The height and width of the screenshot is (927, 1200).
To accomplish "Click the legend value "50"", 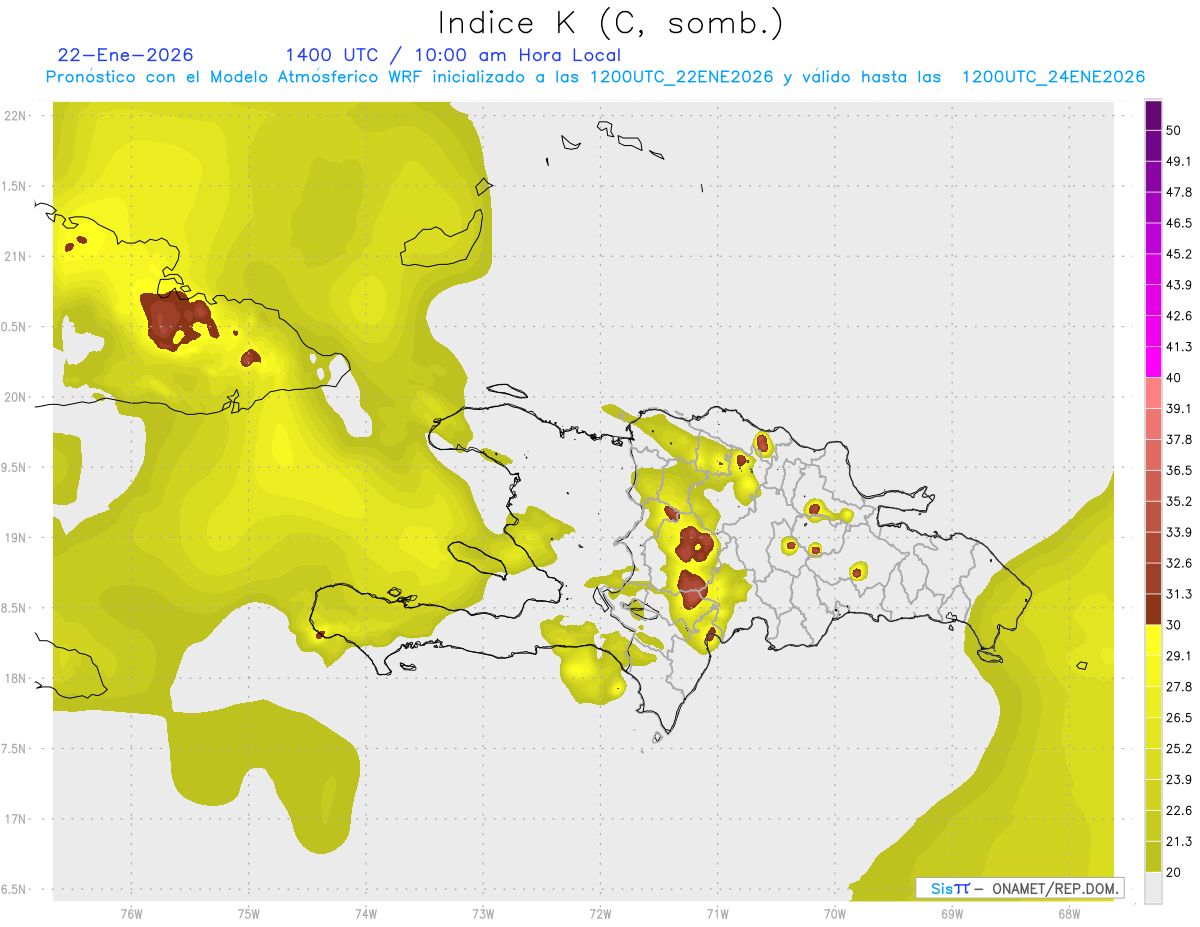I will click(1173, 131).
